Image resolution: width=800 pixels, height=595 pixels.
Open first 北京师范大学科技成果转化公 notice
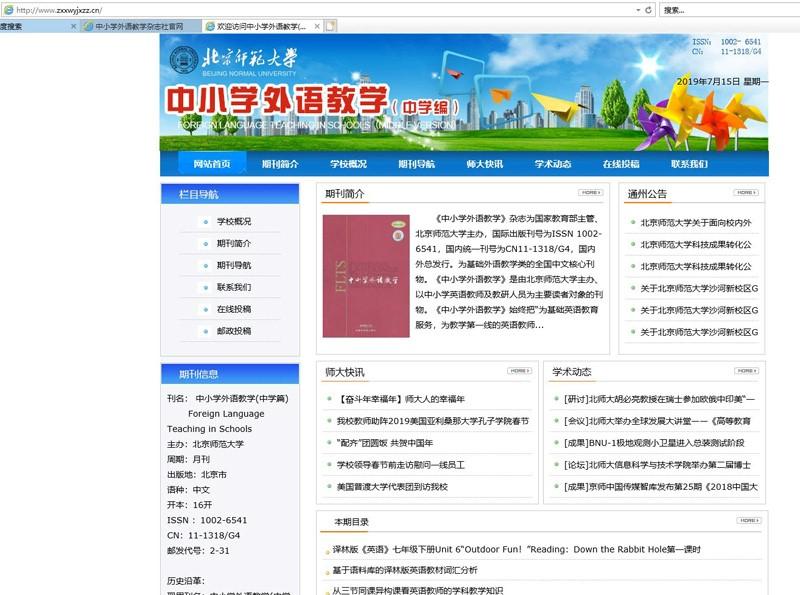(696, 244)
